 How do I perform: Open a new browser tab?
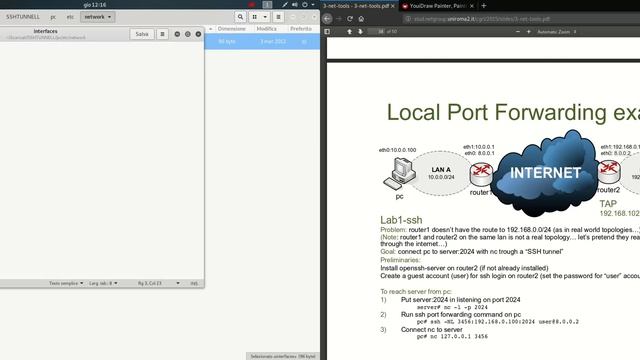pyautogui.click(x=484, y=6)
